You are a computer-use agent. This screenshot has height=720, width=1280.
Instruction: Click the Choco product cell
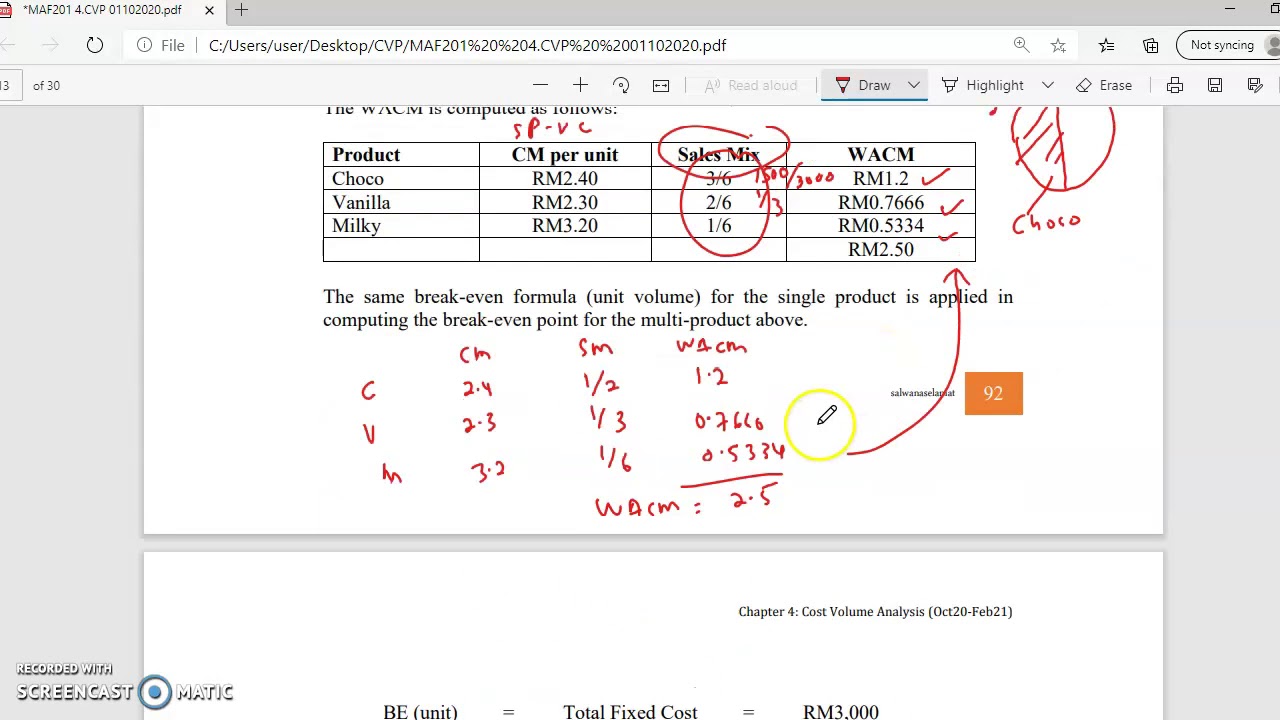[x=401, y=179]
